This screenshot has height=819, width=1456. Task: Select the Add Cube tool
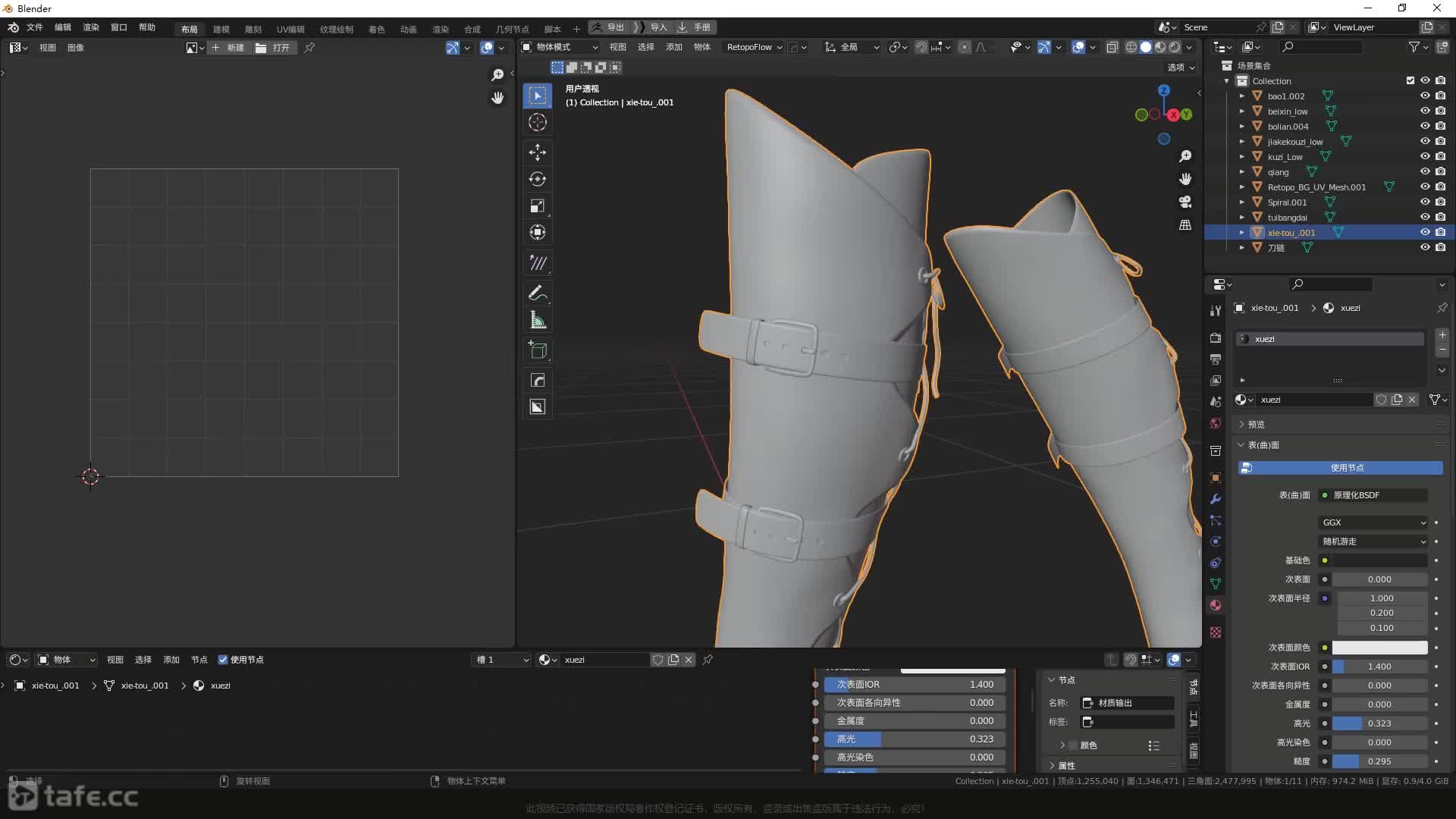click(538, 350)
